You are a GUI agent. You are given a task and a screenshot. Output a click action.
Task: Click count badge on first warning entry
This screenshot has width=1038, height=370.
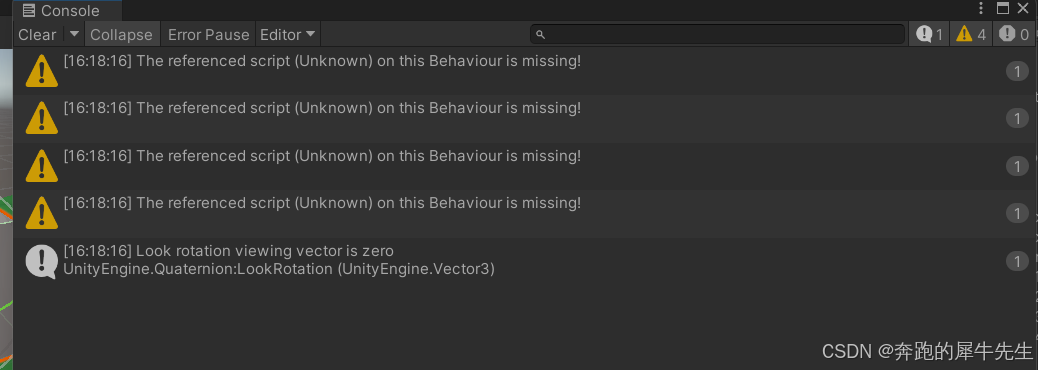pyautogui.click(x=1017, y=71)
